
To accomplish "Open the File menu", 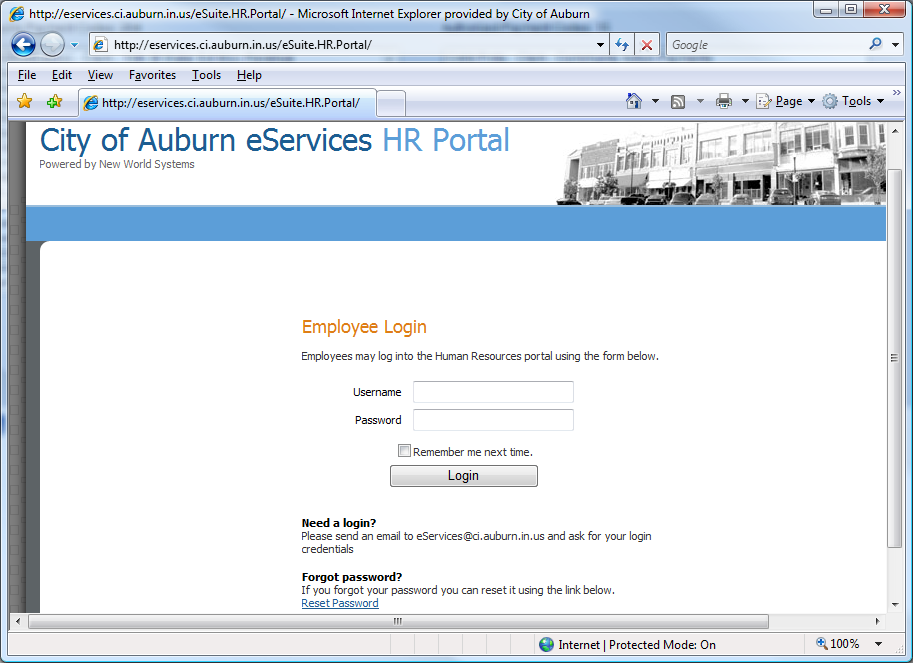I will [27, 75].
